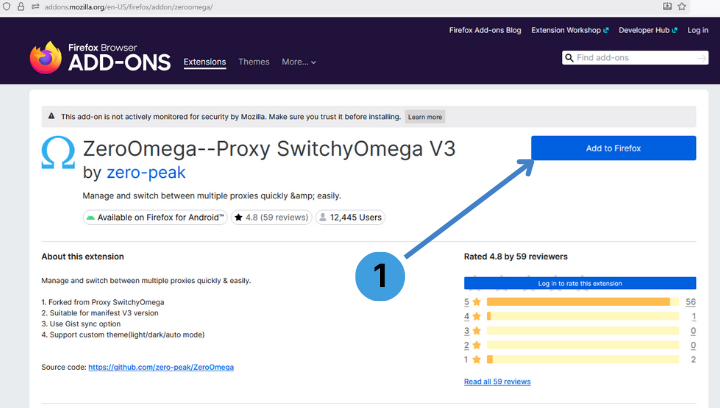Click the text Forked from Proxy SwitchyOmega
720x408 pixels.
(x=106, y=302)
